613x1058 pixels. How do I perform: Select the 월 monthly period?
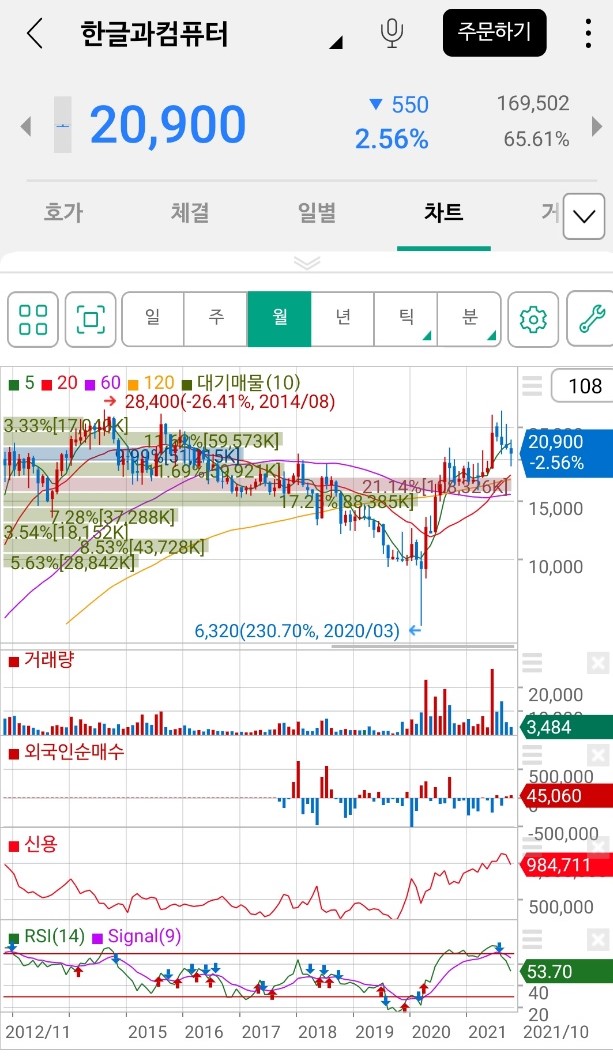coord(279,319)
